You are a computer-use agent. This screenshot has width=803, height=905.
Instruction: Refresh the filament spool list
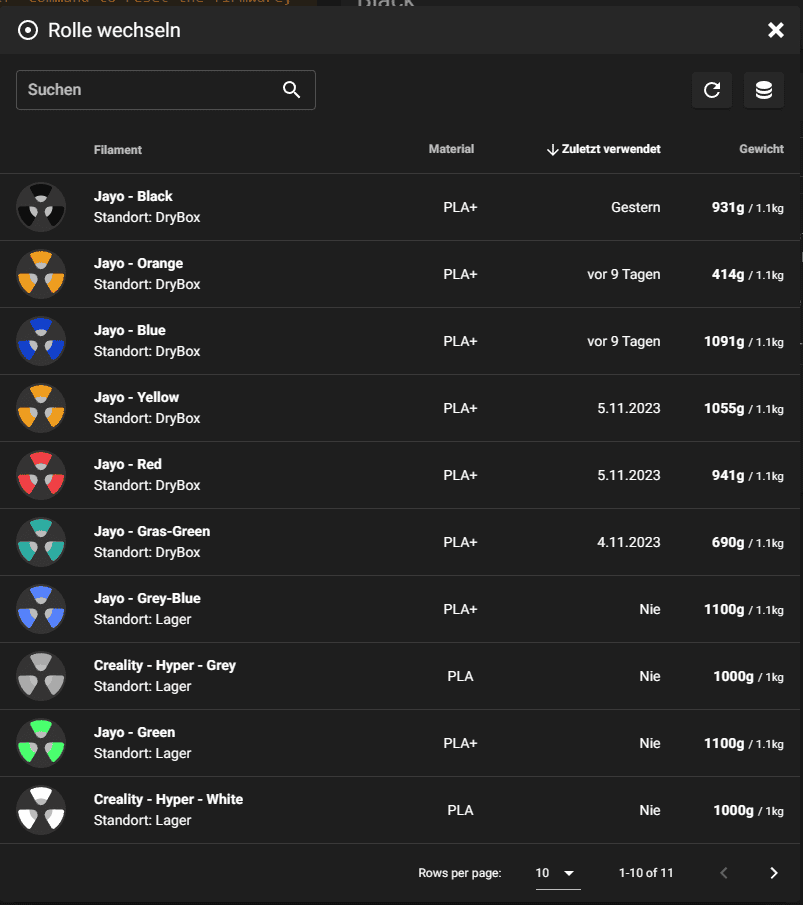pyautogui.click(x=712, y=90)
